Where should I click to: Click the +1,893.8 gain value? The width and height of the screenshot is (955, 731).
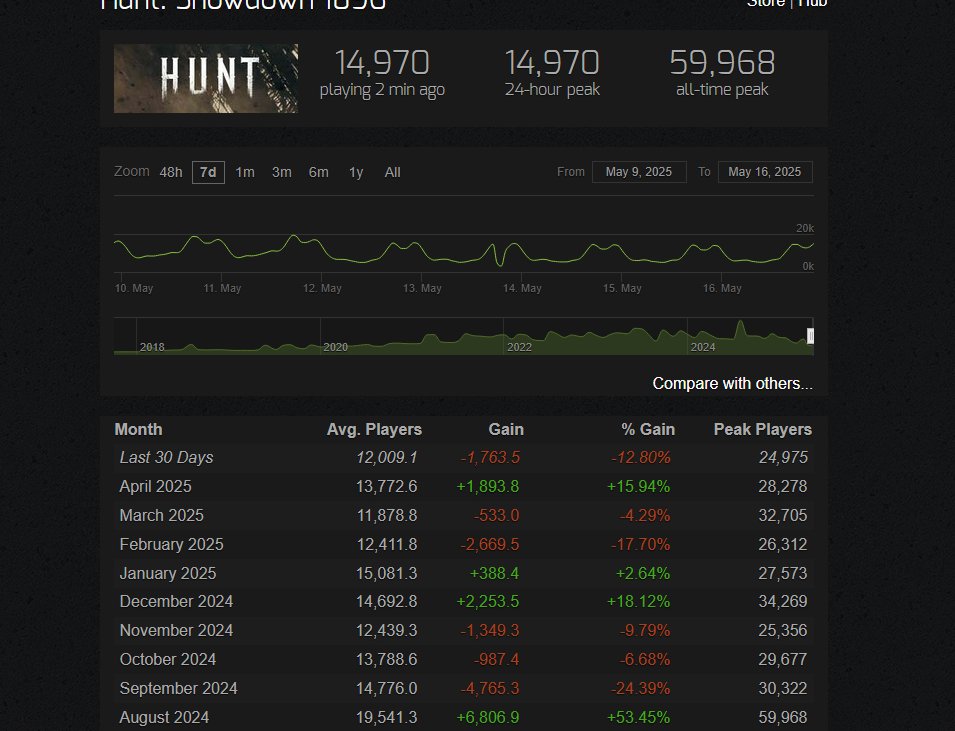(x=488, y=486)
